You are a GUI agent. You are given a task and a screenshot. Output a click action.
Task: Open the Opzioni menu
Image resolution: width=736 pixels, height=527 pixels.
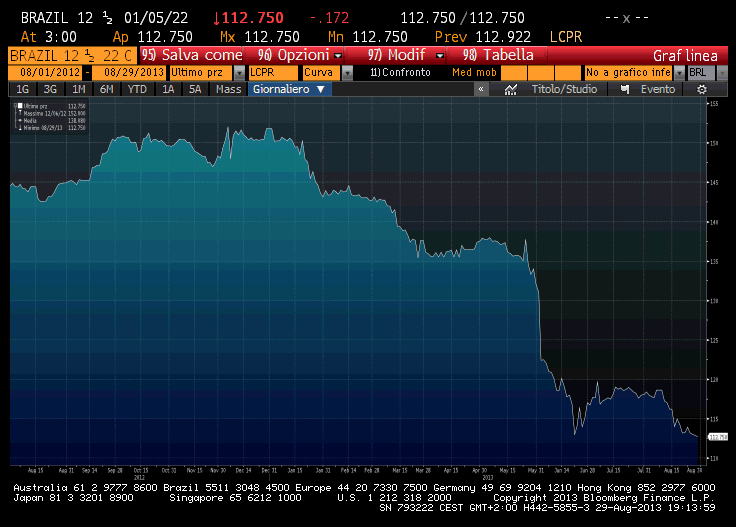299,55
